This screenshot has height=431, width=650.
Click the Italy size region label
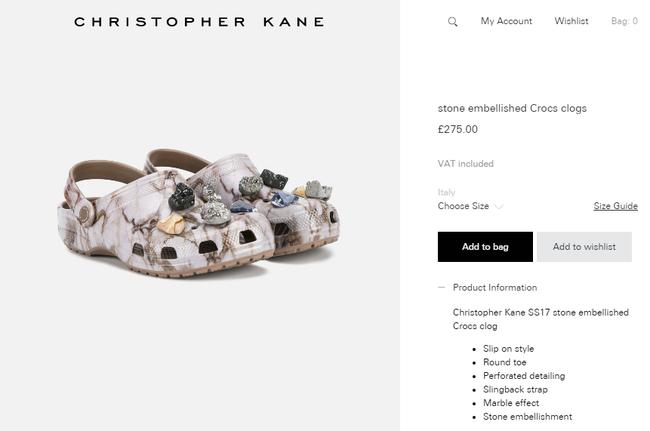point(446,192)
